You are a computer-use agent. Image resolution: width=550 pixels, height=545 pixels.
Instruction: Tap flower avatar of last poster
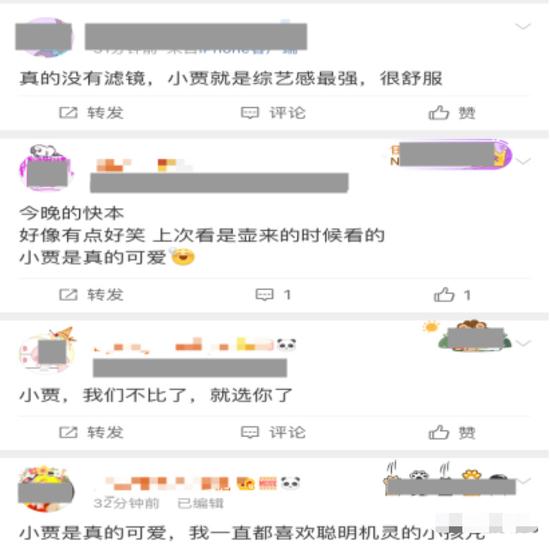tap(46, 489)
